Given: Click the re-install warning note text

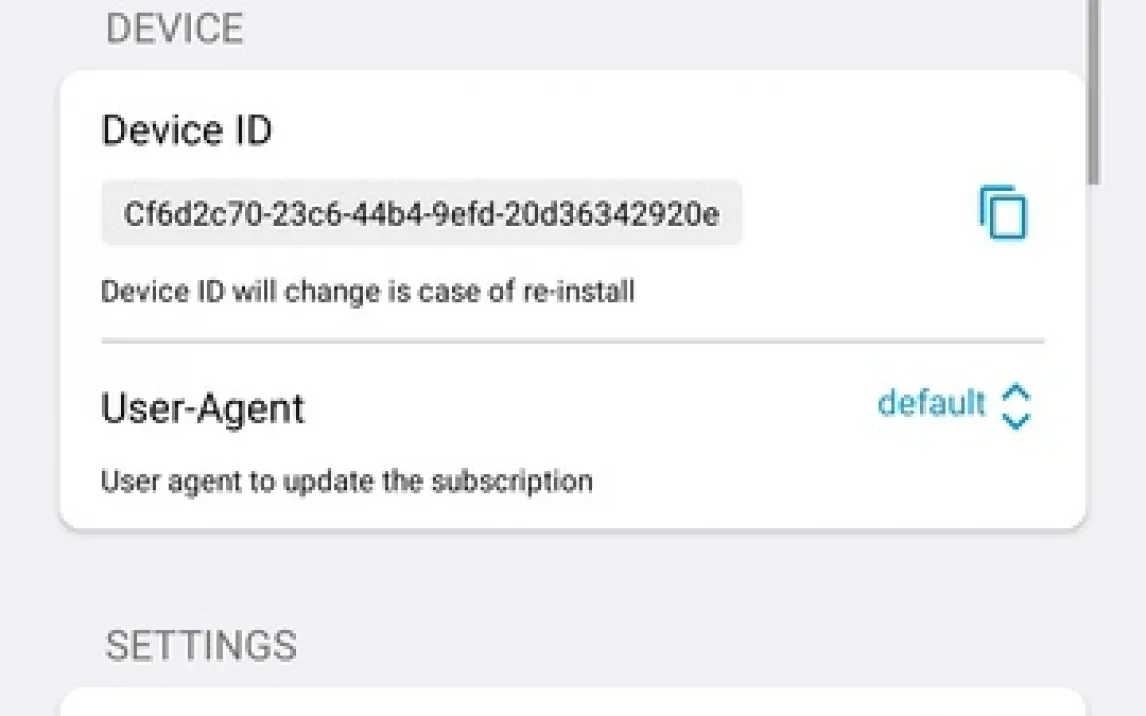Looking at the screenshot, I should (368, 292).
